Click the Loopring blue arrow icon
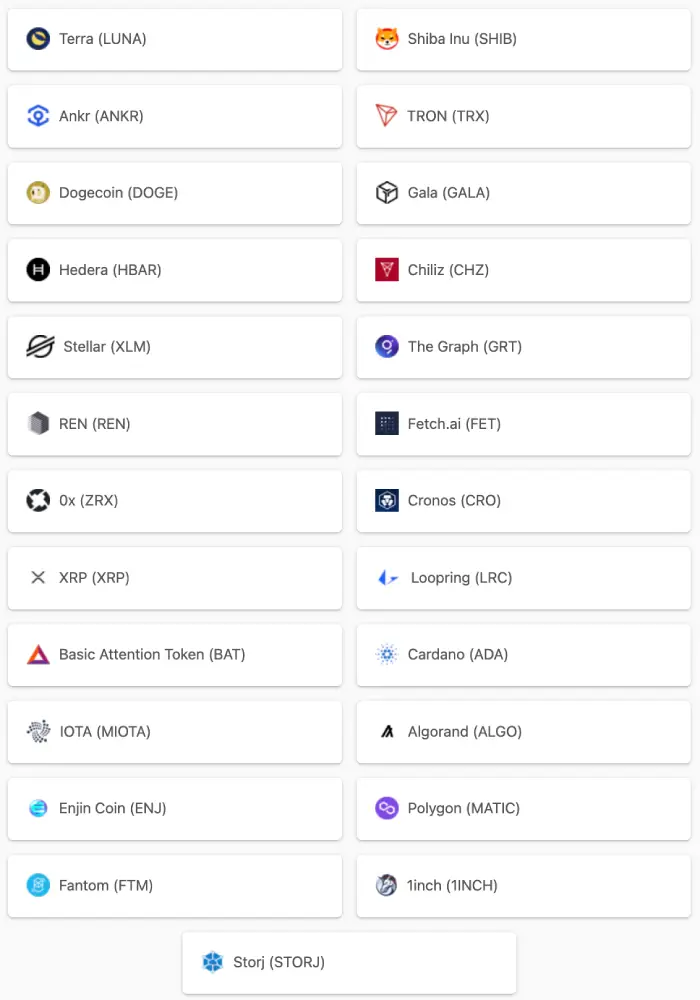Viewport: 700px width, 1000px height. [388, 578]
